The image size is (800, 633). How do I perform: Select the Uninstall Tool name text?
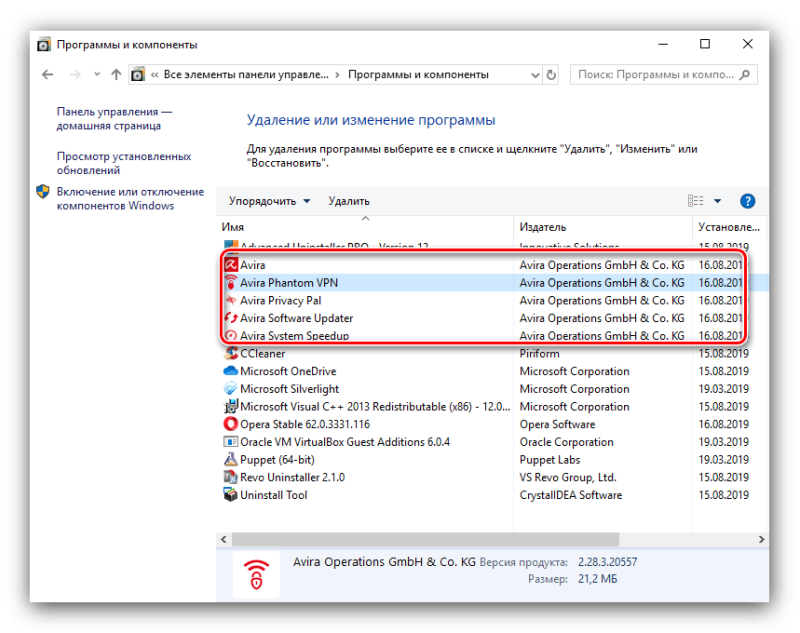click(273, 495)
